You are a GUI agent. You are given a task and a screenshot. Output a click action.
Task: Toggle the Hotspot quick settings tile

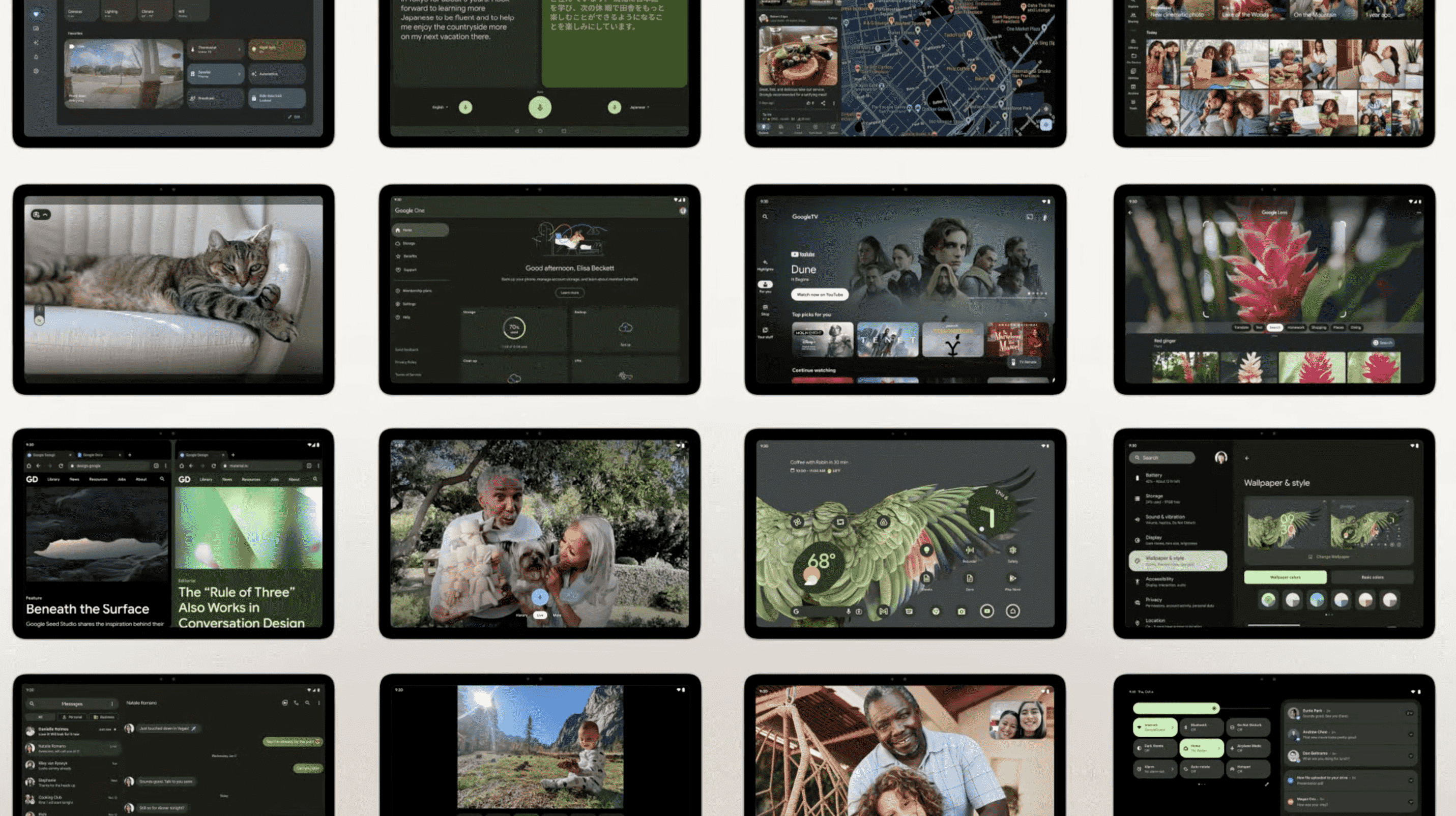coord(1248,769)
